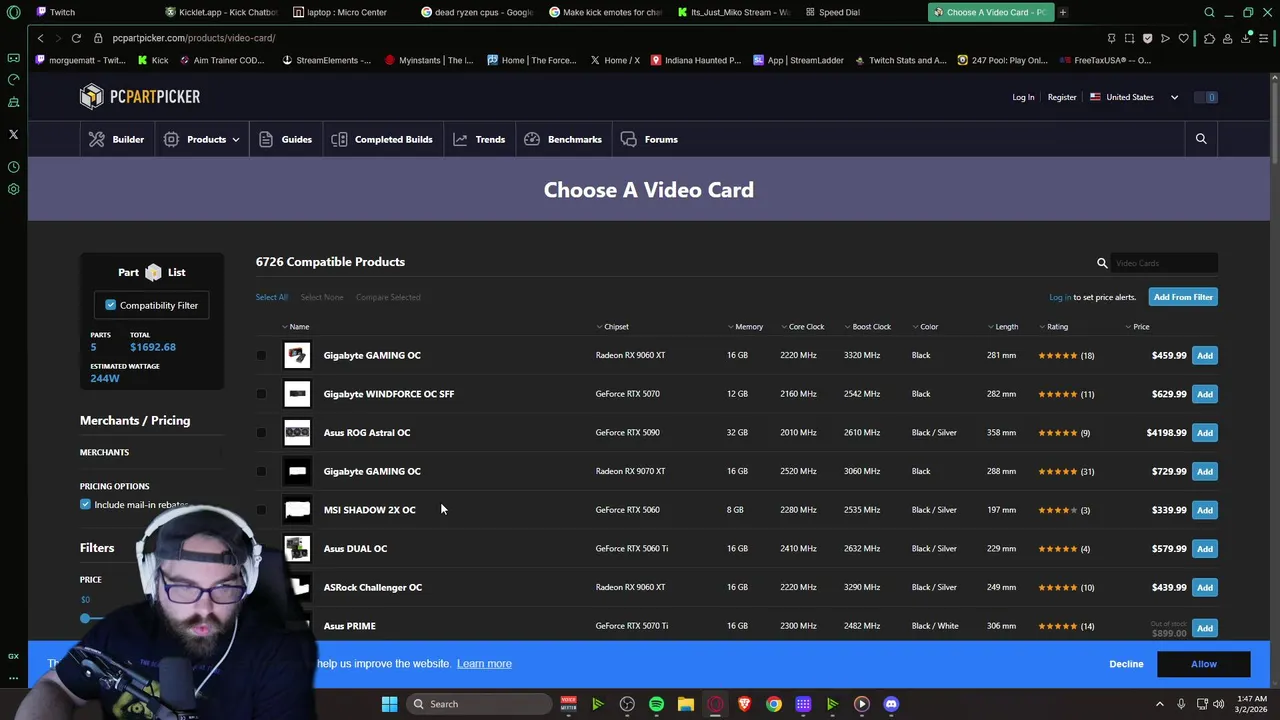Click the bookmark heart icon in address bar
The width and height of the screenshot is (1280, 720).
click(1184, 38)
